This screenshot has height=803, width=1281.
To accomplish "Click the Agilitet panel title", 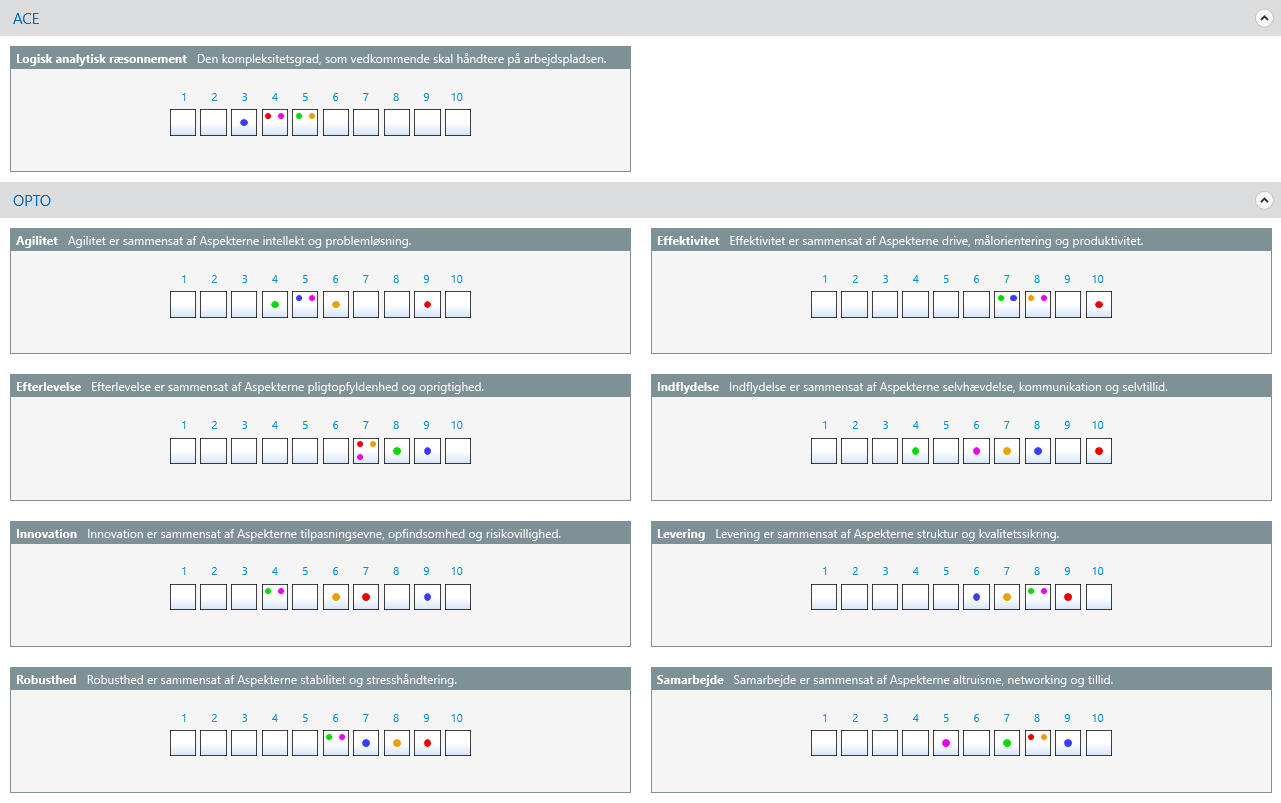I will tap(37, 241).
